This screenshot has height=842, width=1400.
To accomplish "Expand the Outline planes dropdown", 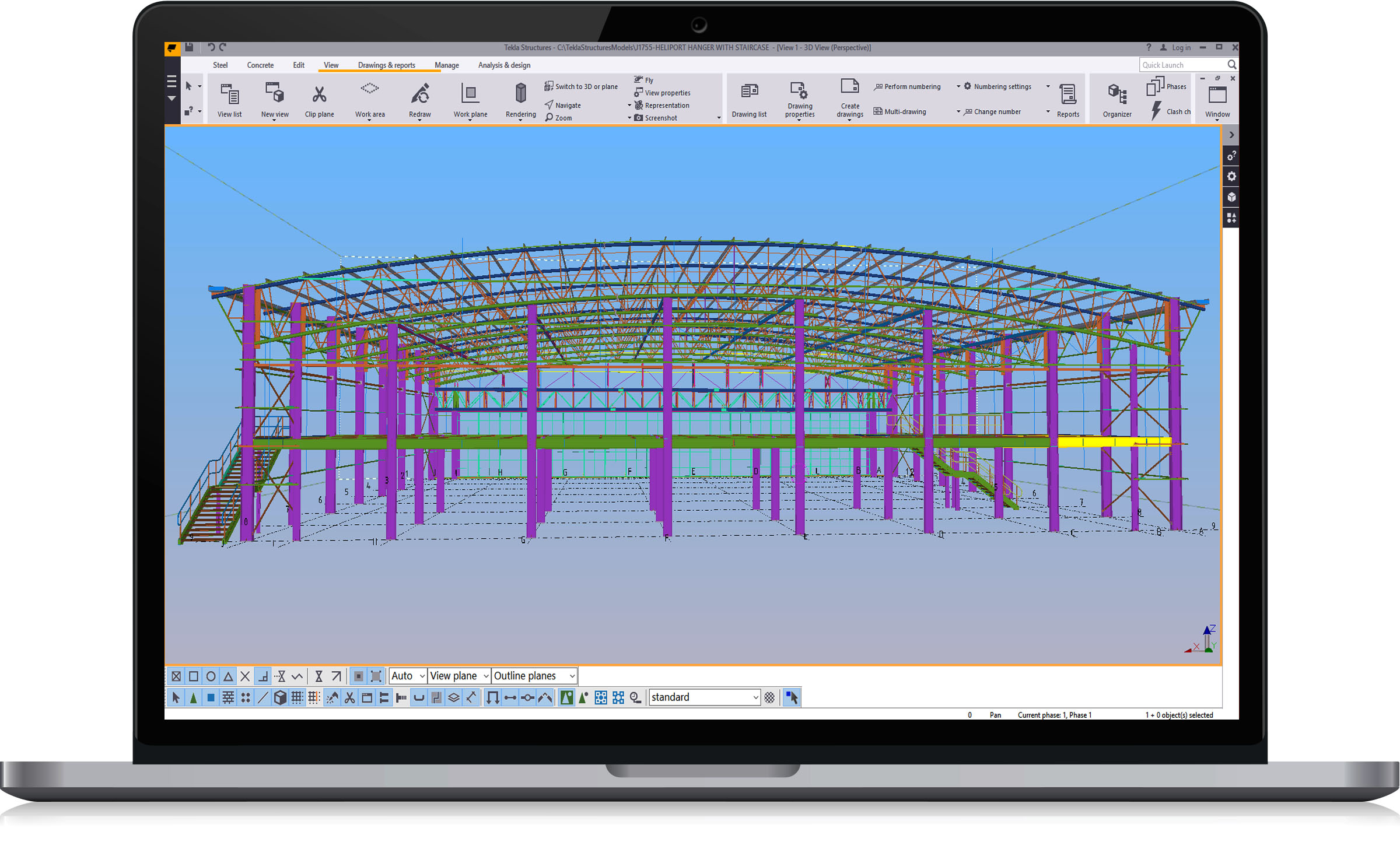I will 572,676.
